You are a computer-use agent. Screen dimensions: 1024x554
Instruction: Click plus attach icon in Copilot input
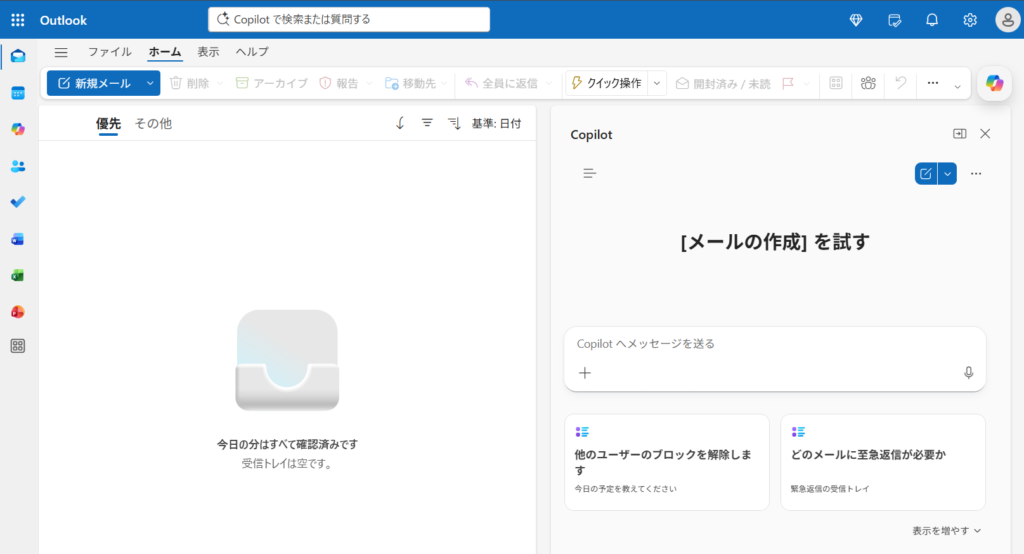[584, 372]
